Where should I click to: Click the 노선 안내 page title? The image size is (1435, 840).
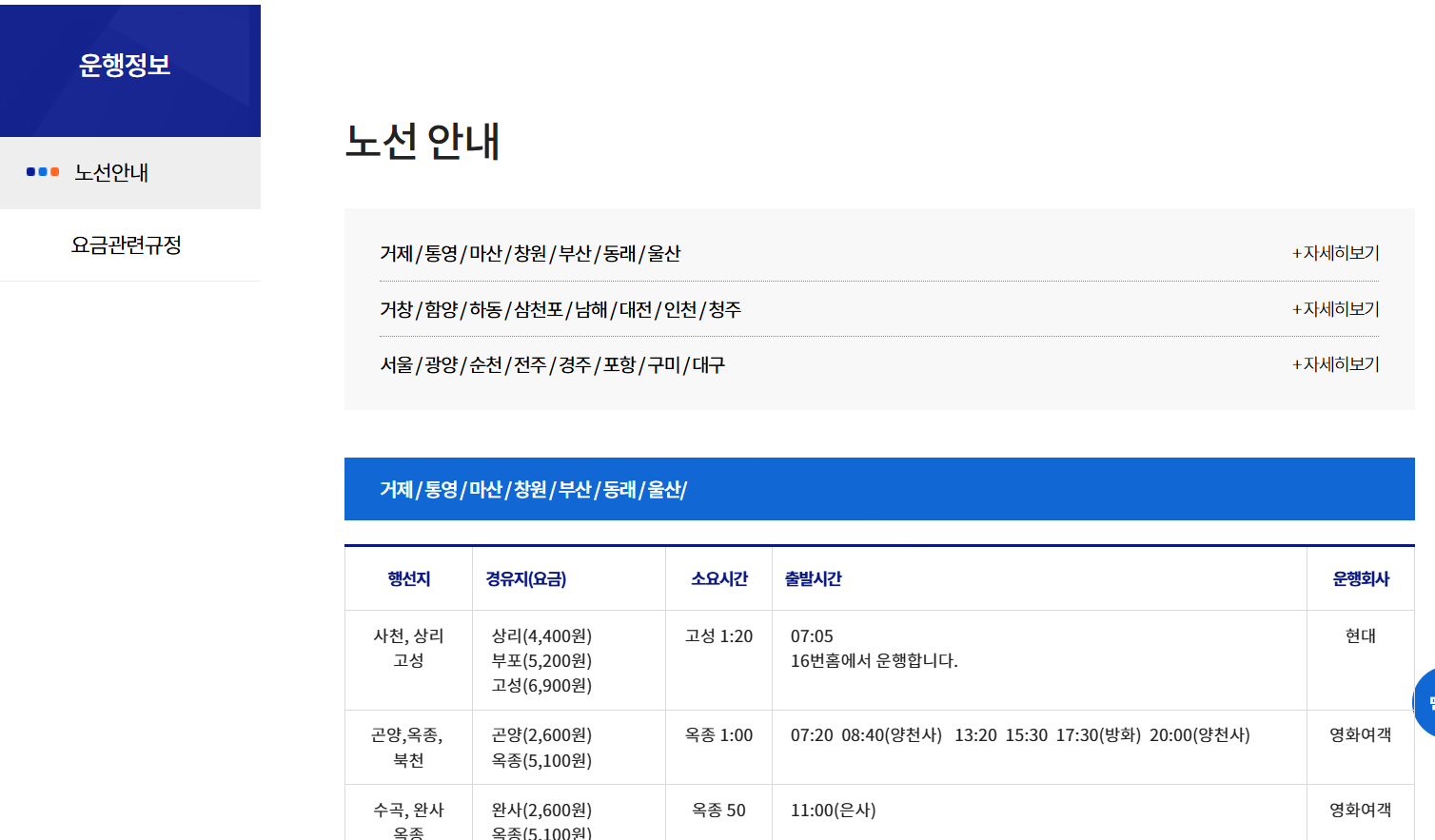422,141
